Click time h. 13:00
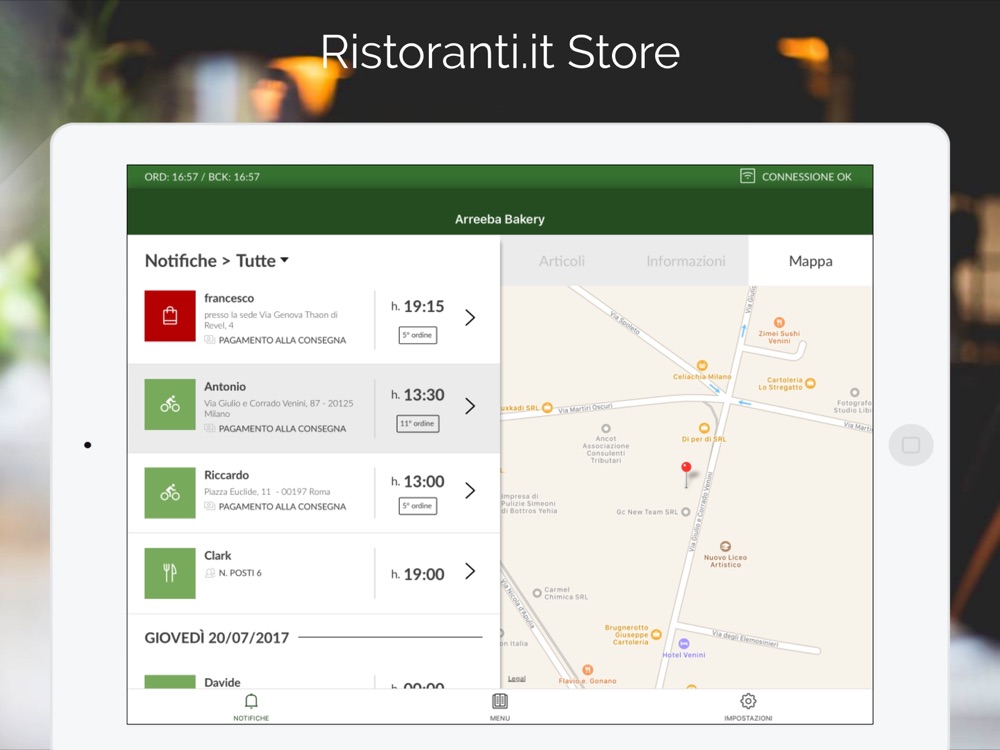This screenshot has width=1000, height=750. [x=418, y=482]
